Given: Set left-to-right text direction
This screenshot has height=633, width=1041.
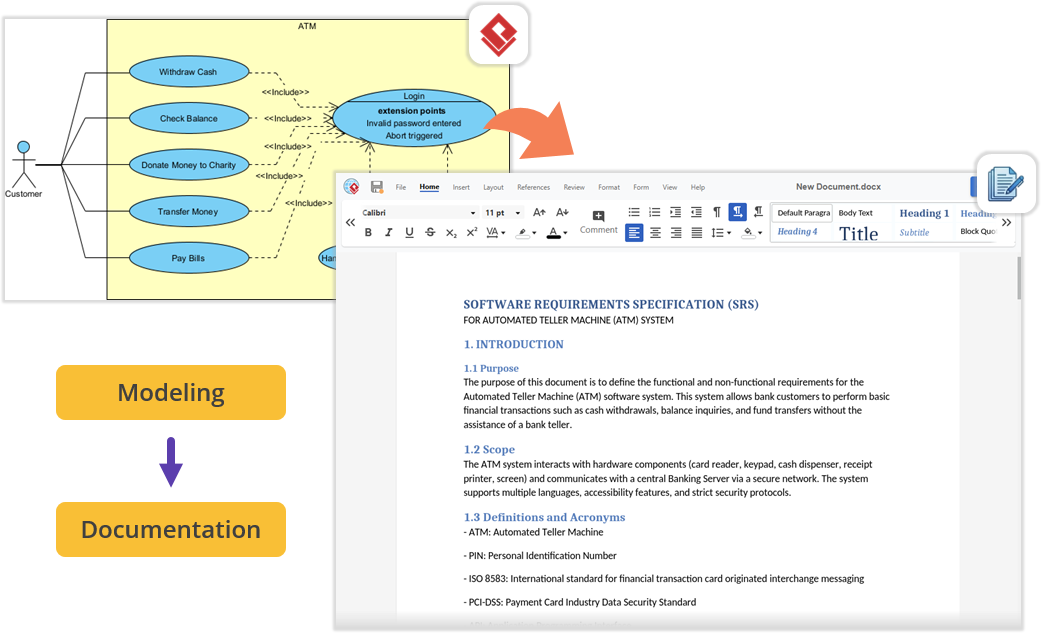Looking at the screenshot, I should (x=738, y=212).
